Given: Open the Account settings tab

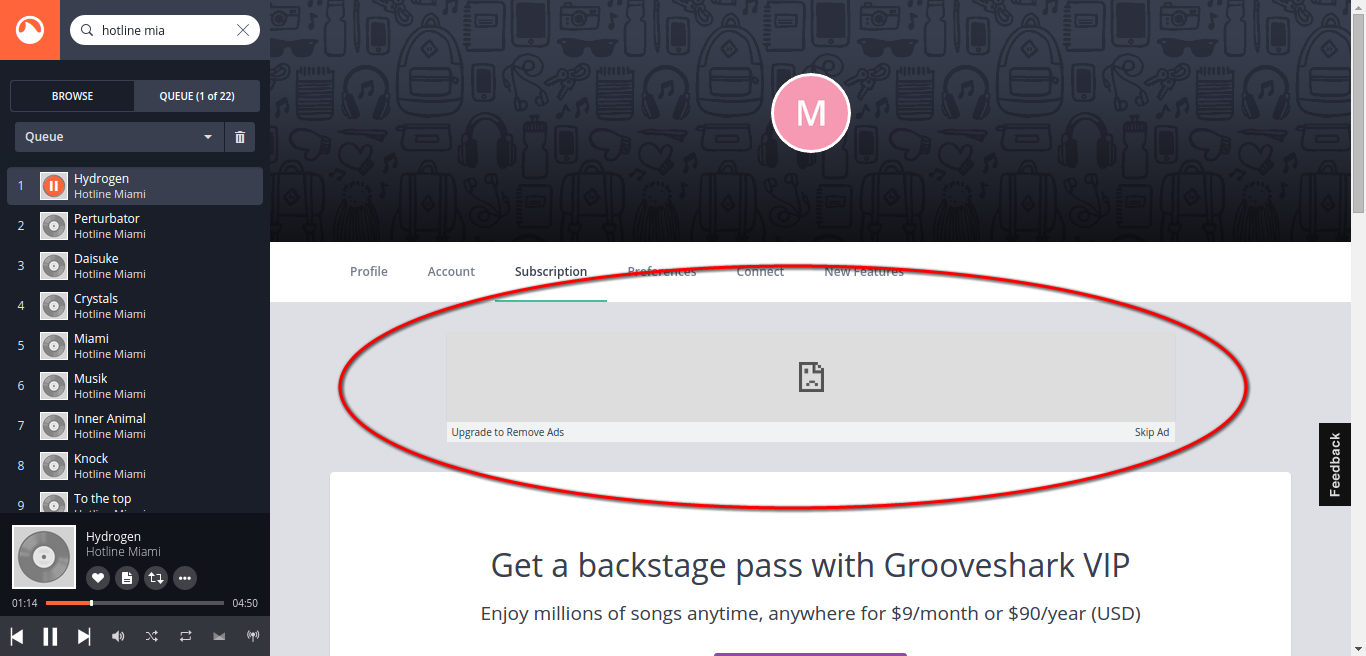Looking at the screenshot, I should click(451, 271).
